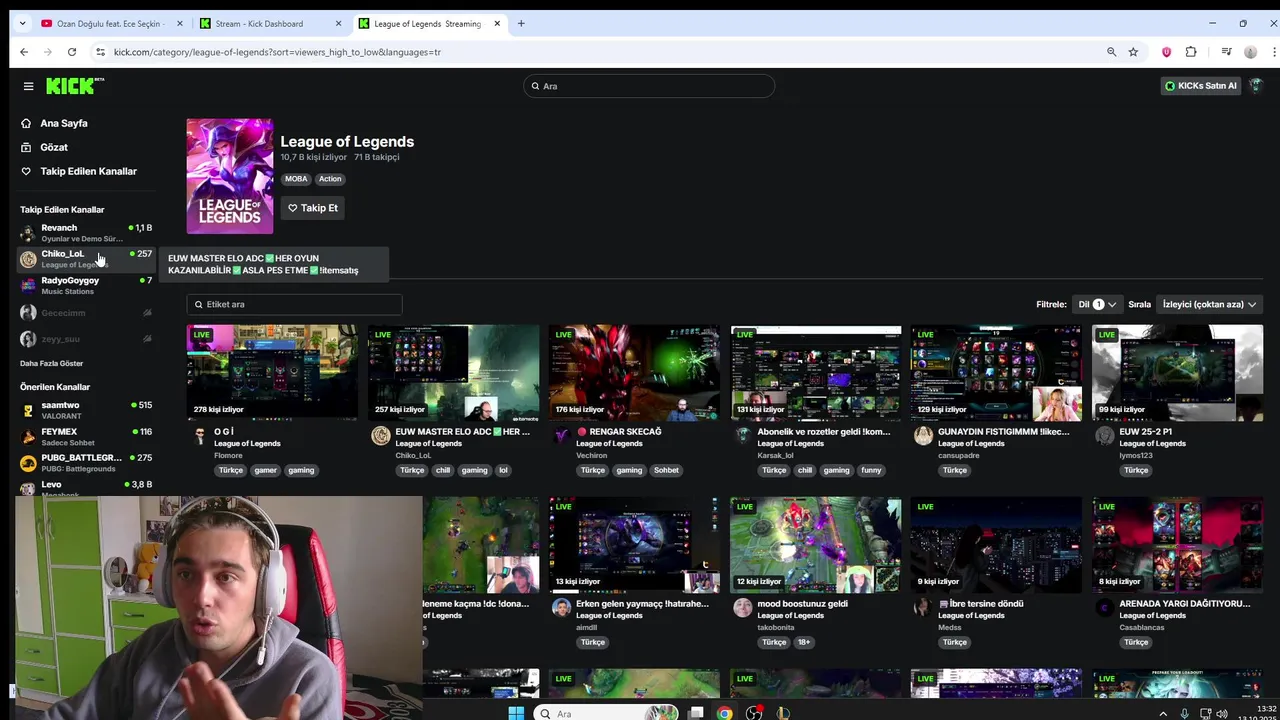Open the Gözat browse page
1280x720 pixels.
click(54, 147)
